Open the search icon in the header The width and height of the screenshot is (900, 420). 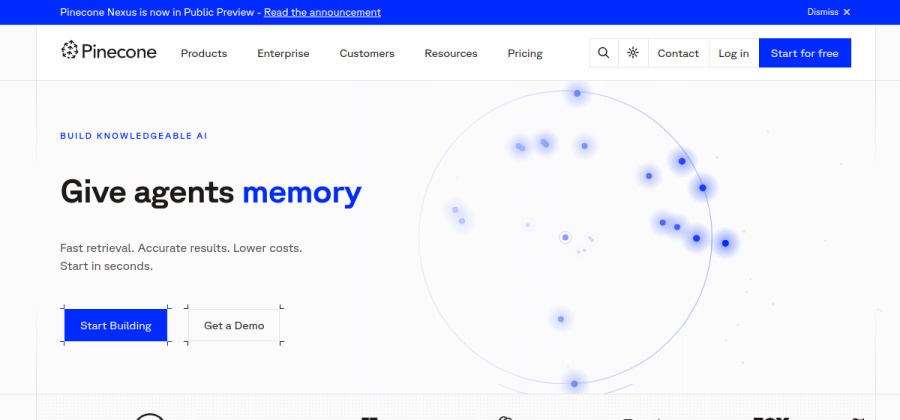(603, 53)
